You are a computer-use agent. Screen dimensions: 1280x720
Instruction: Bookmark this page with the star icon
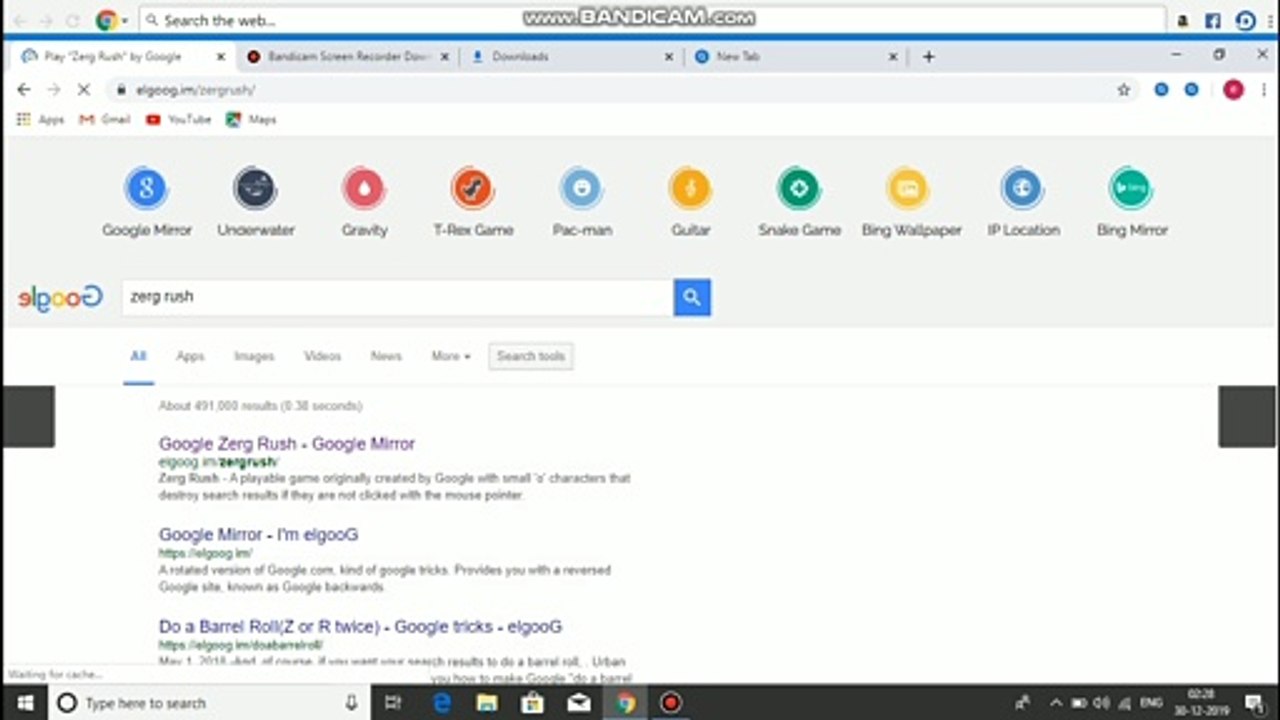[1124, 90]
